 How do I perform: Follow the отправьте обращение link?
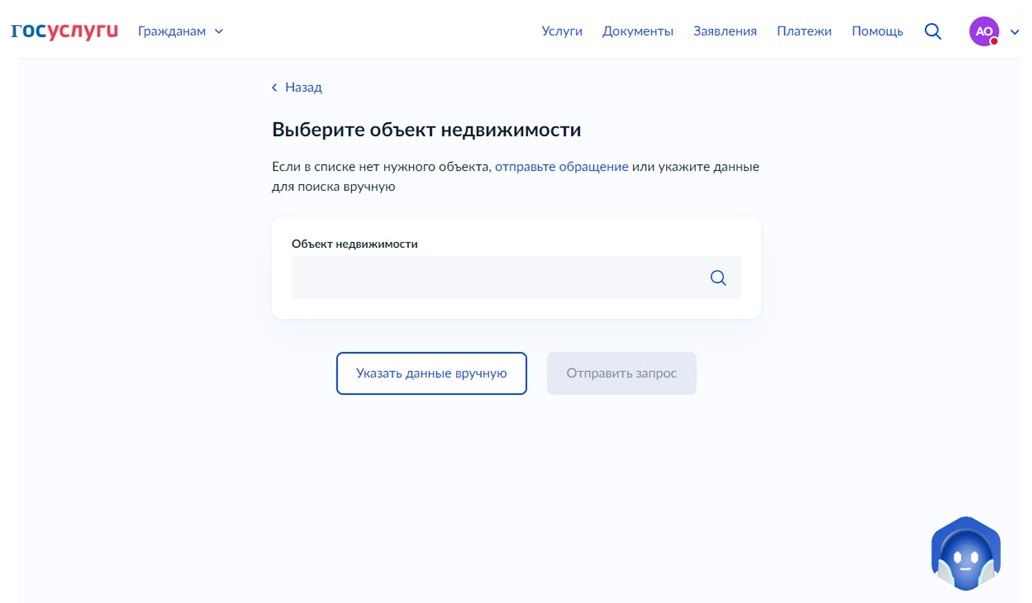point(561,167)
